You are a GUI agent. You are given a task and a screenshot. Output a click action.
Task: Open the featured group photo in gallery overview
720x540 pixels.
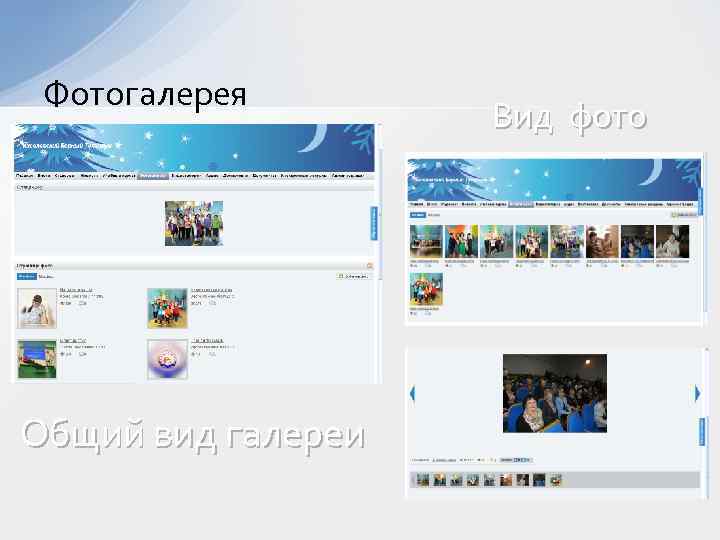pos(194,224)
